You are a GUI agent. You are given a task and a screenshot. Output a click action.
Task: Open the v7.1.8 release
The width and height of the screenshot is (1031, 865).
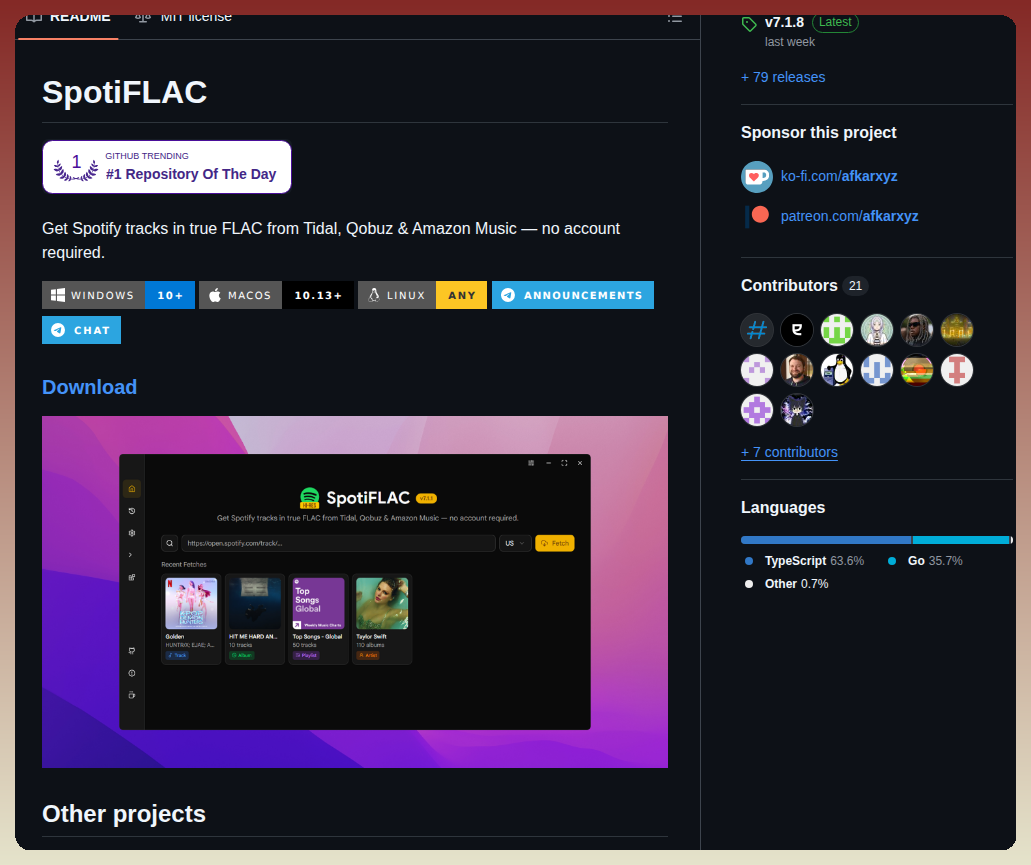(x=784, y=22)
